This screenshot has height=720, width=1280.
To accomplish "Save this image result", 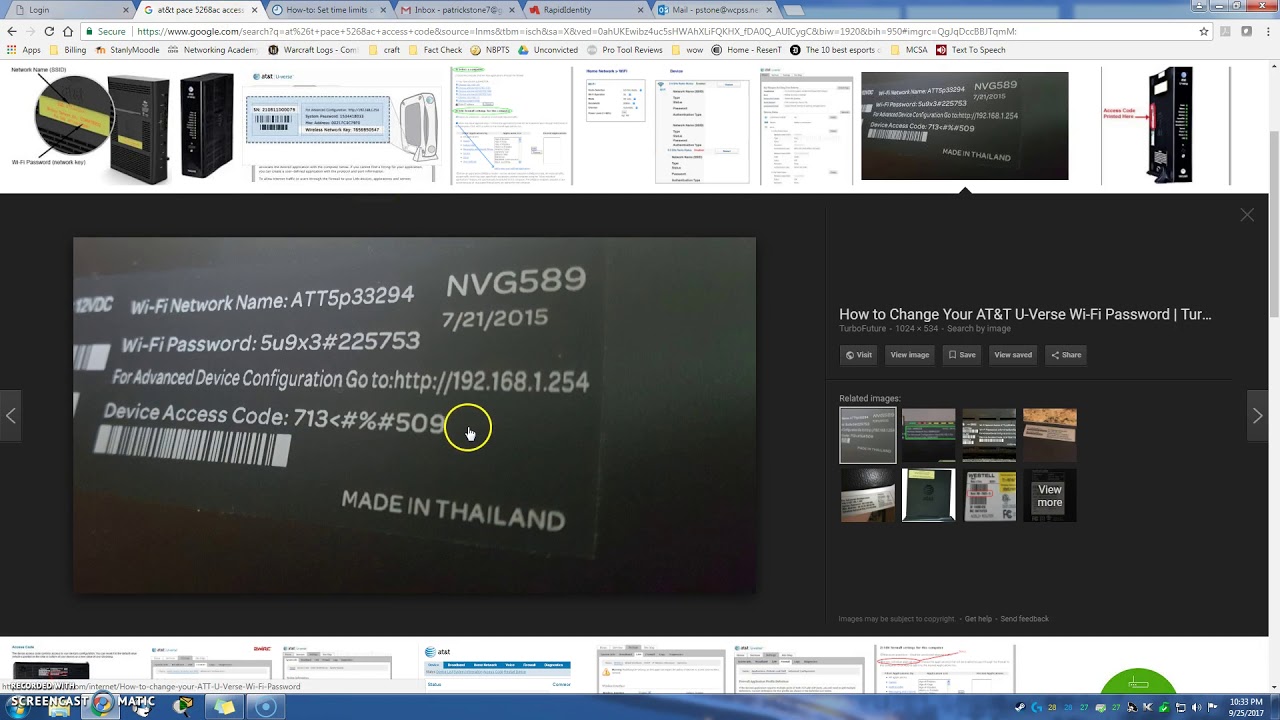I will click(x=962, y=355).
